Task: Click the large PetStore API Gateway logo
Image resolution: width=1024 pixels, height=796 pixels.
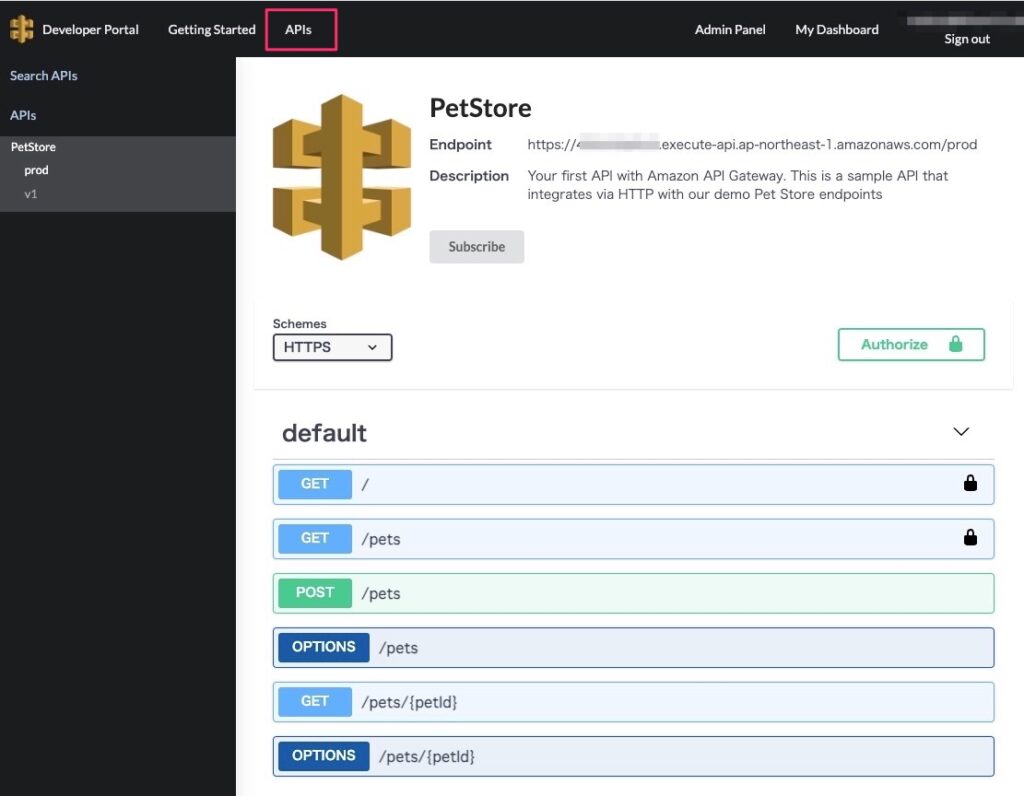Action: tap(342, 177)
